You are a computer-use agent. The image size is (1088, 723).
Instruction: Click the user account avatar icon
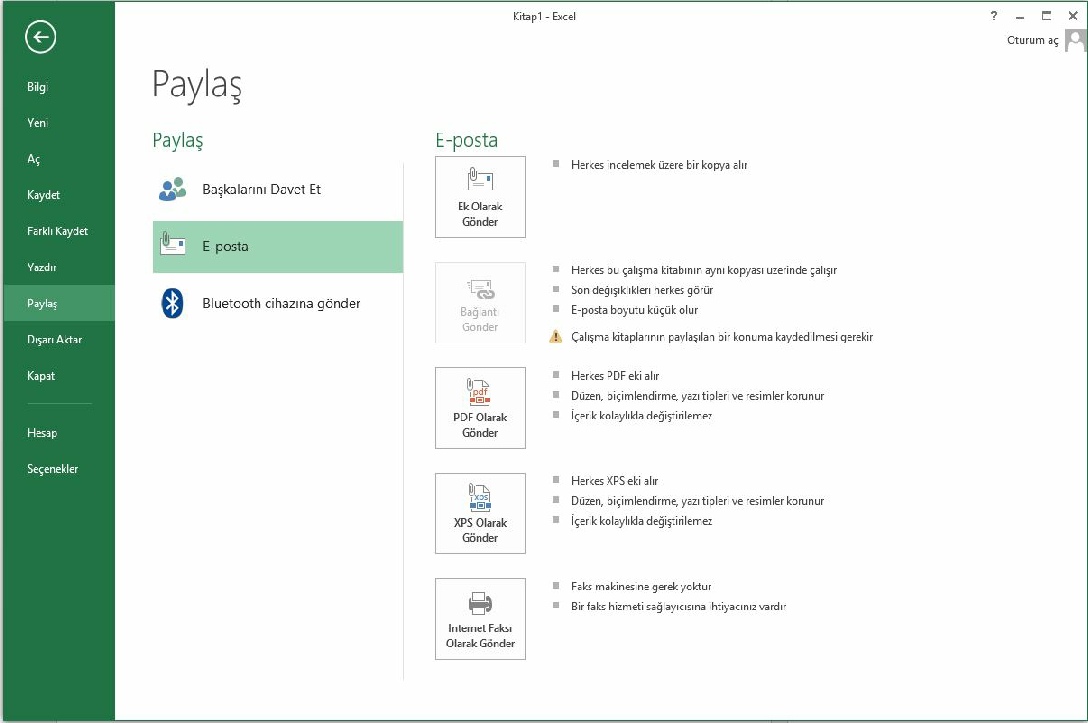[1075, 40]
